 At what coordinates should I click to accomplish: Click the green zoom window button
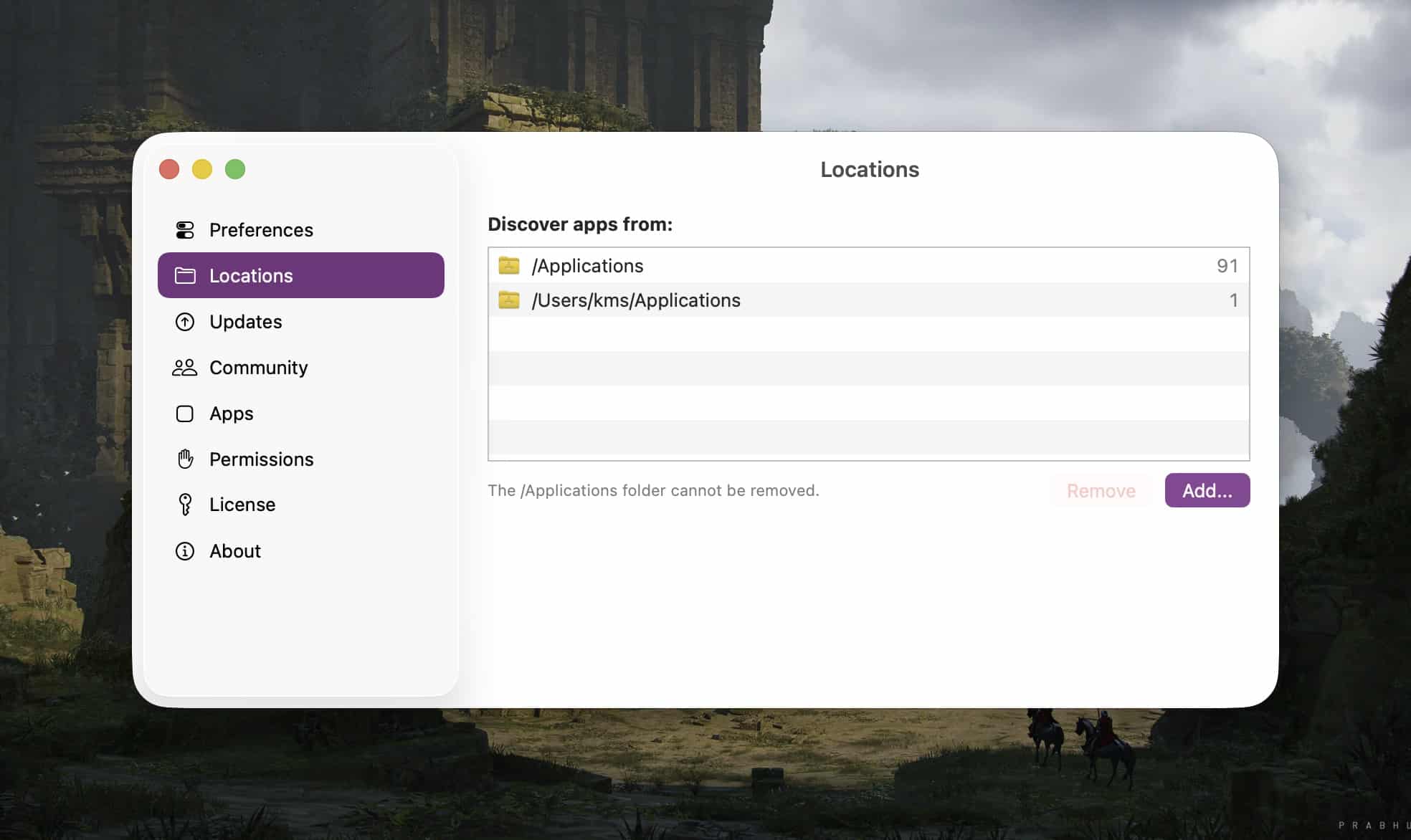pyautogui.click(x=235, y=169)
